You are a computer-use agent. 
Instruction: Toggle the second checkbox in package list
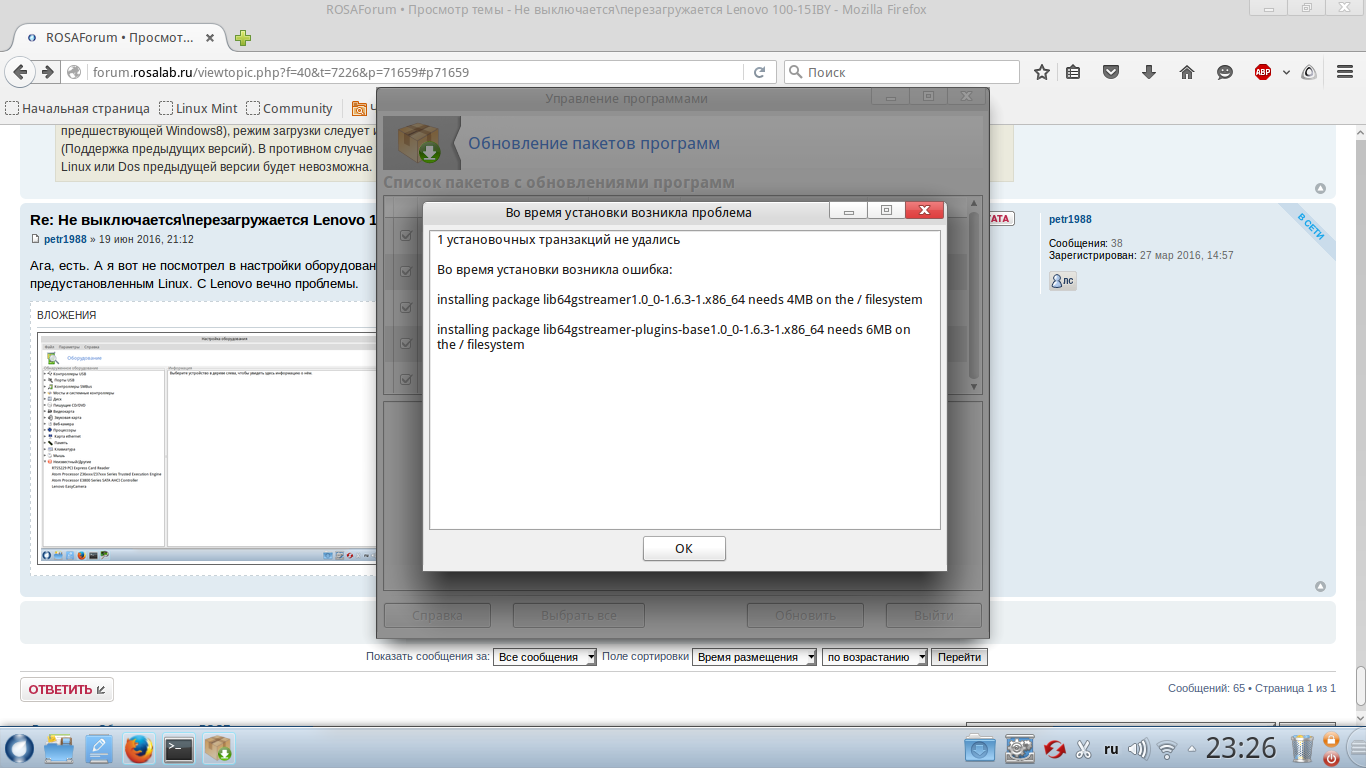pyautogui.click(x=406, y=271)
